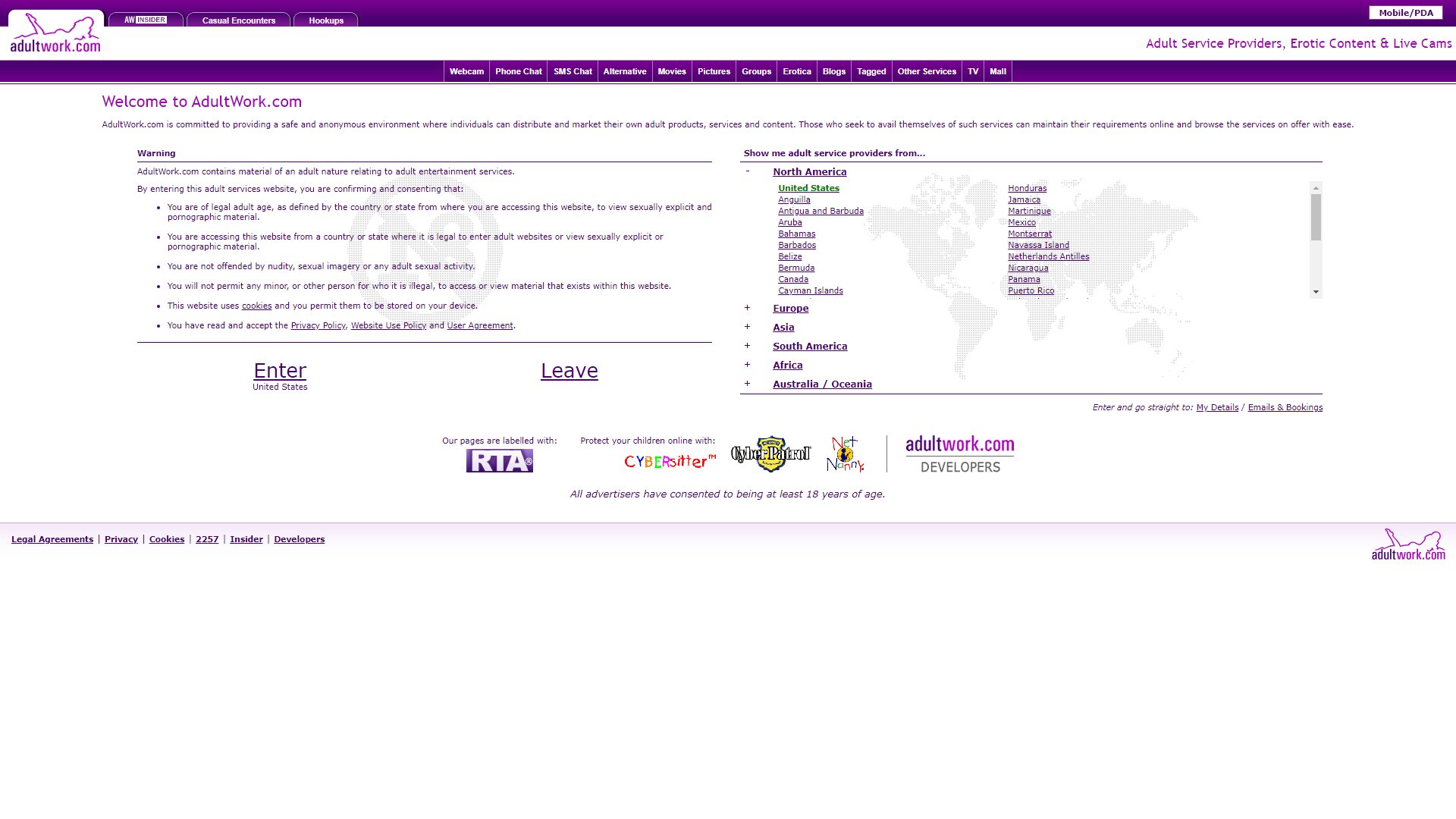Viewport: 1456px width, 819px height.
Task: Select Phone Chat in the navigation bar
Action: [519, 71]
